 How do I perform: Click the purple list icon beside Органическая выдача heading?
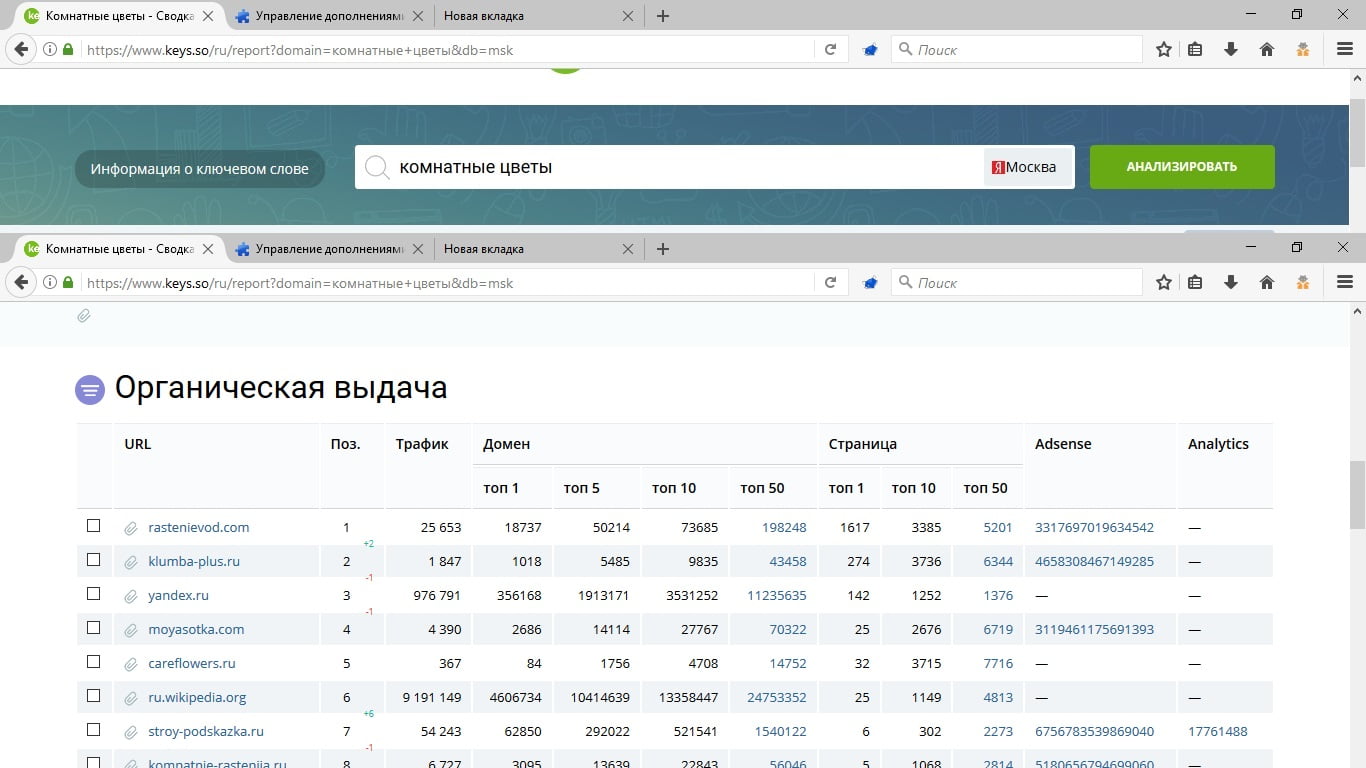tap(90, 389)
